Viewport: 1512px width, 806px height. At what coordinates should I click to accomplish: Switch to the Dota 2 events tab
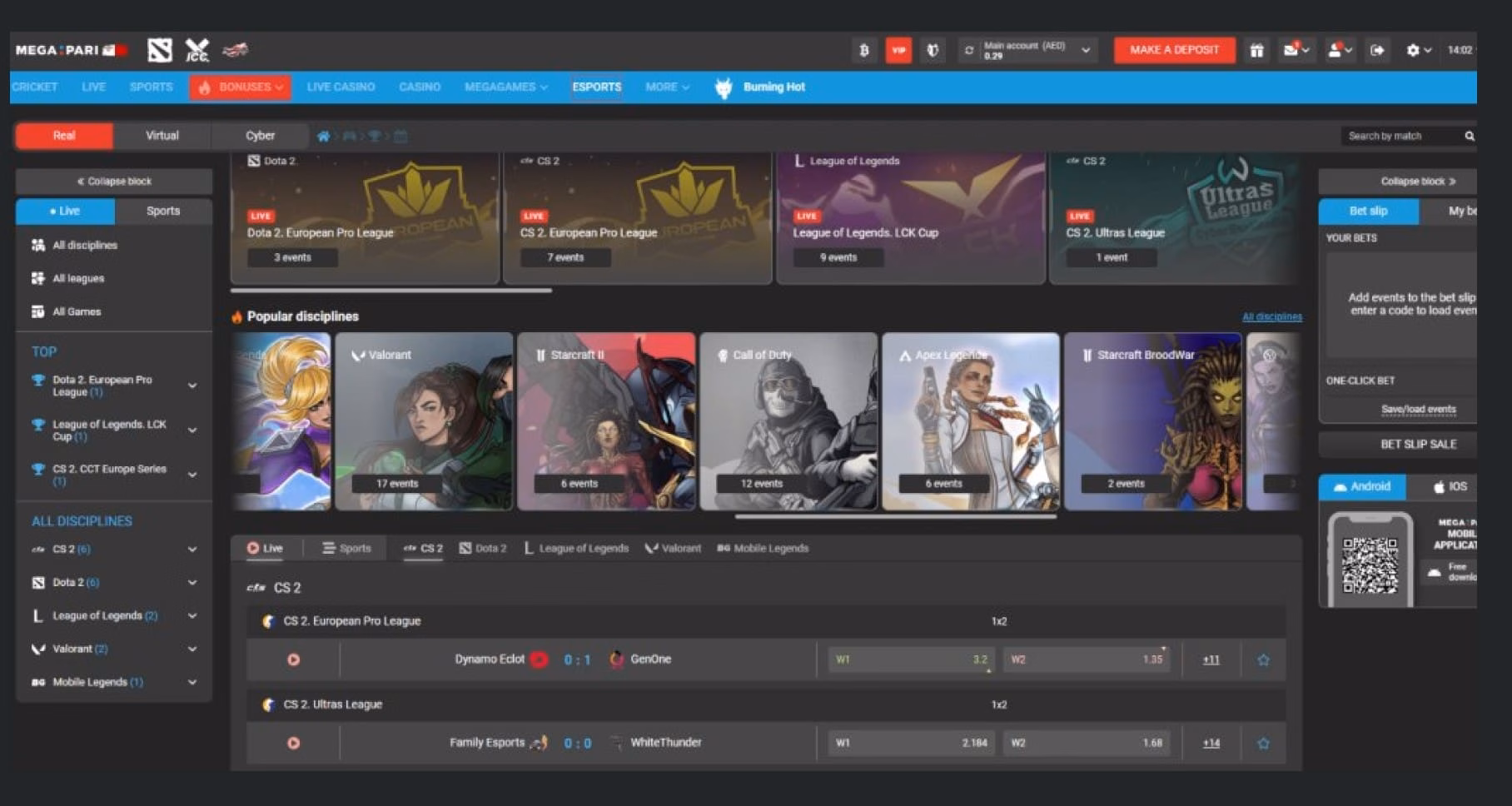tap(483, 548)
